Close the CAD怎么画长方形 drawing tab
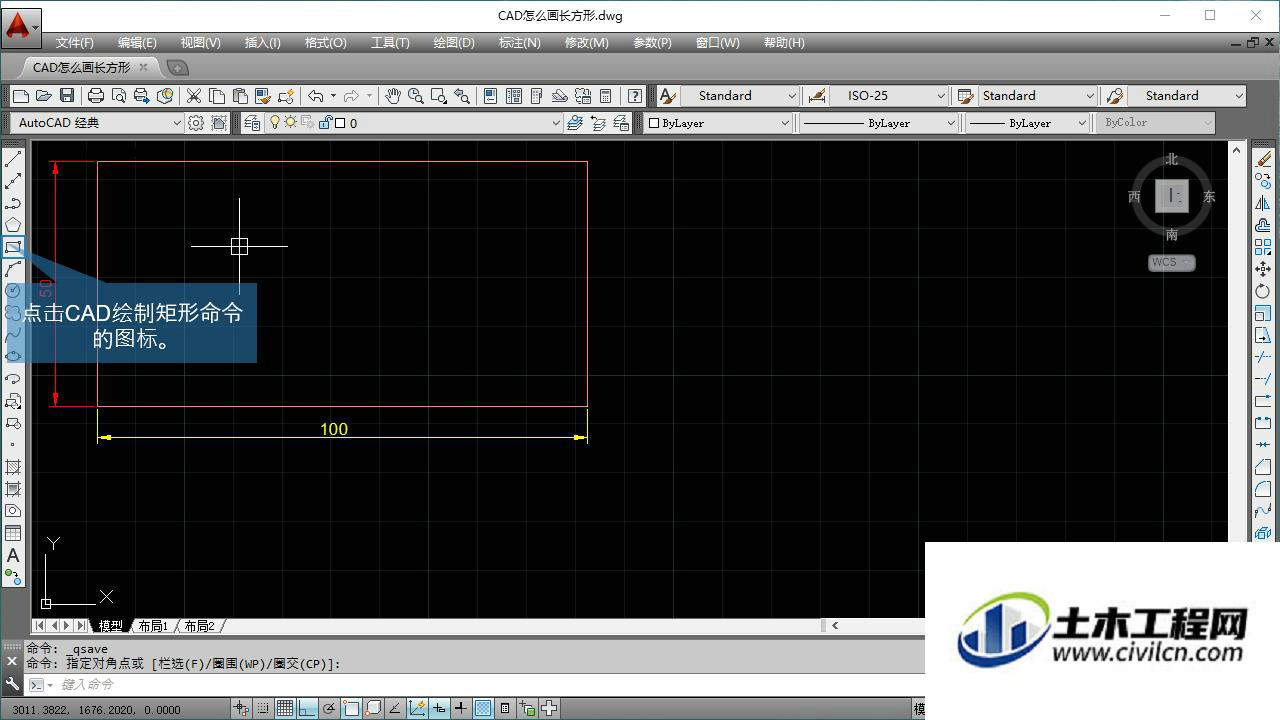Viewport: 1280px width, 720px height. 143,68
